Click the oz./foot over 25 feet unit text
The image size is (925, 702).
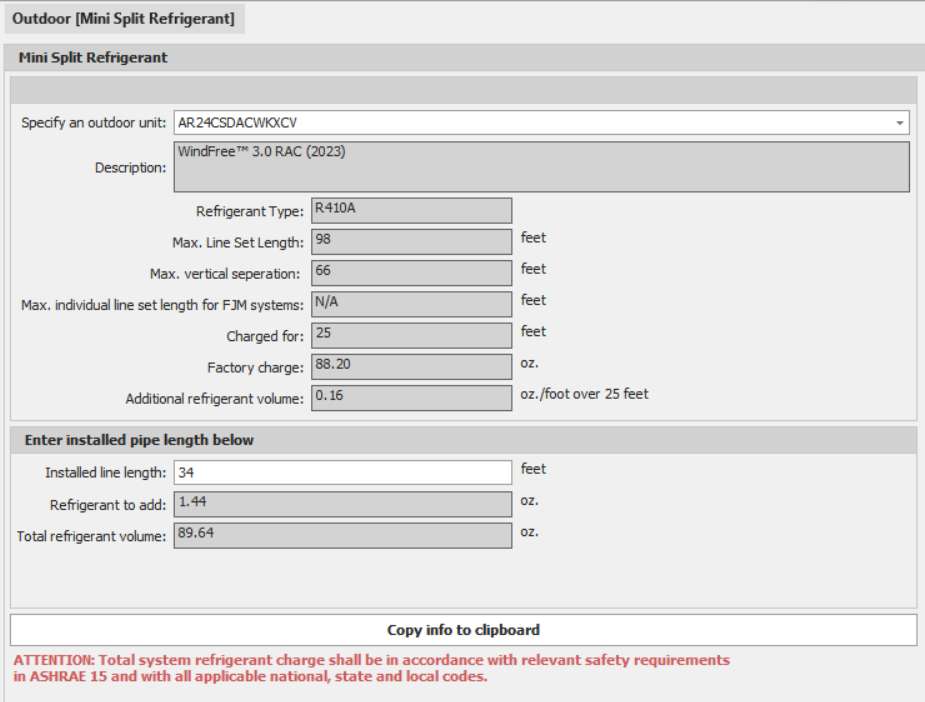point(584,394)
